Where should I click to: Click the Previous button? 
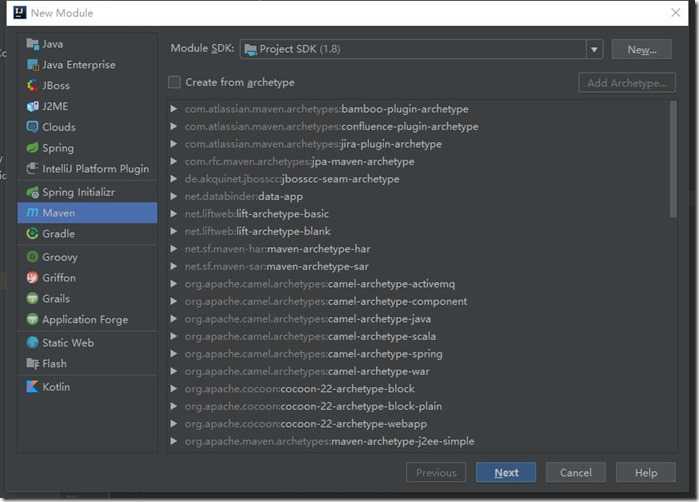436,473
